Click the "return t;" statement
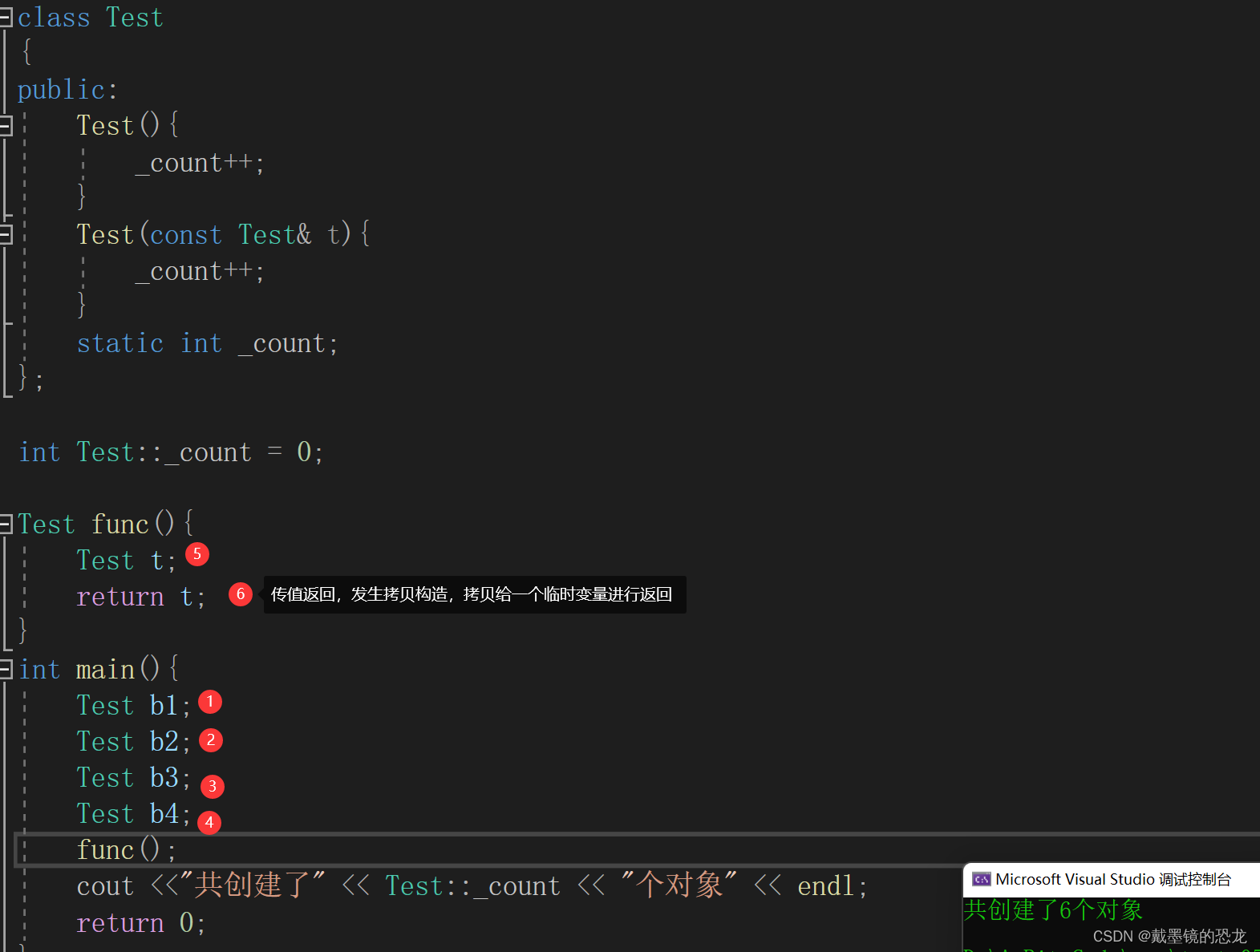Screen dimensions: 1260x952 [x=141, y=597]
